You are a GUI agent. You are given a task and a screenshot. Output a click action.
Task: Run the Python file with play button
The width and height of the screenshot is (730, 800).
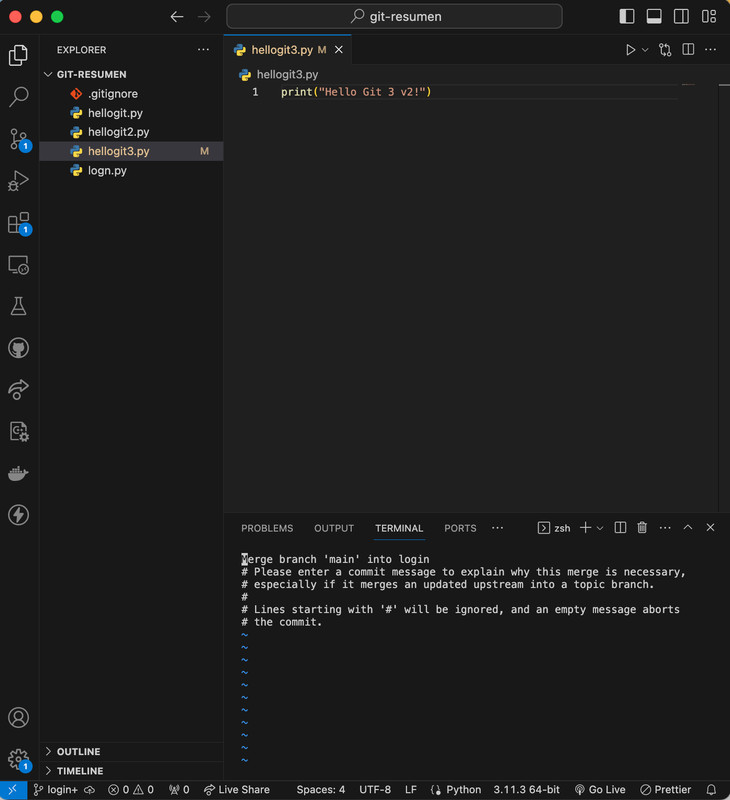pos(631,50)
